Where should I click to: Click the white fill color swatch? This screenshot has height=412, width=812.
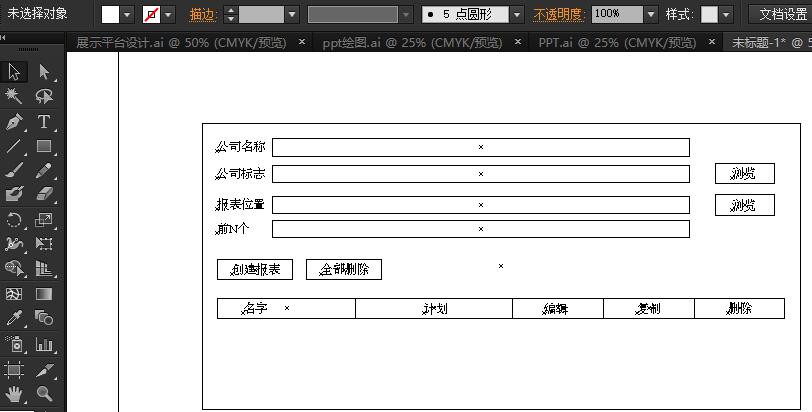[x=110, y=14]
